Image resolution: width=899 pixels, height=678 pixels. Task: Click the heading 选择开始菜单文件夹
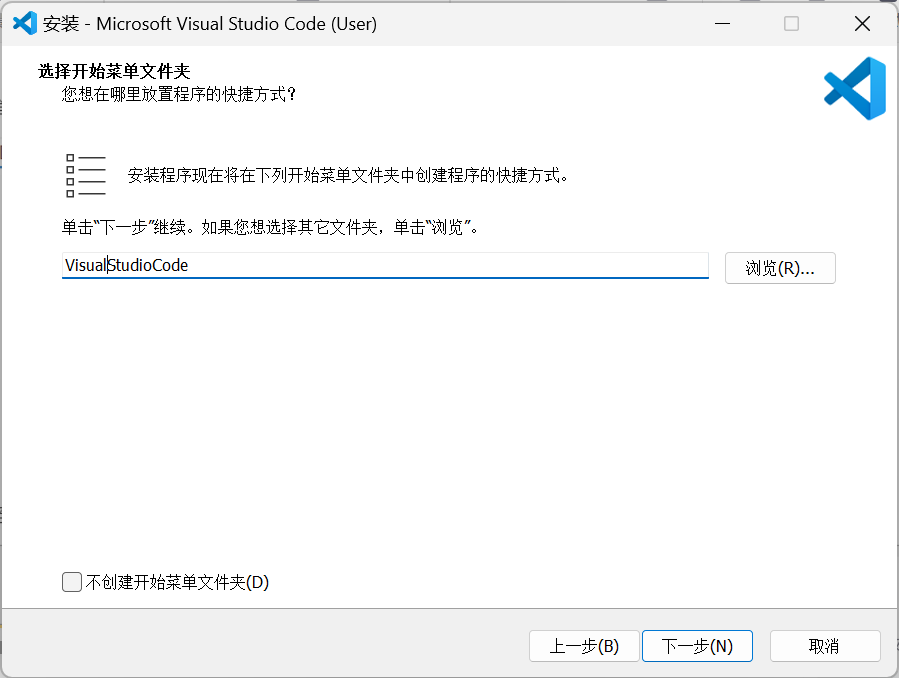114,71
